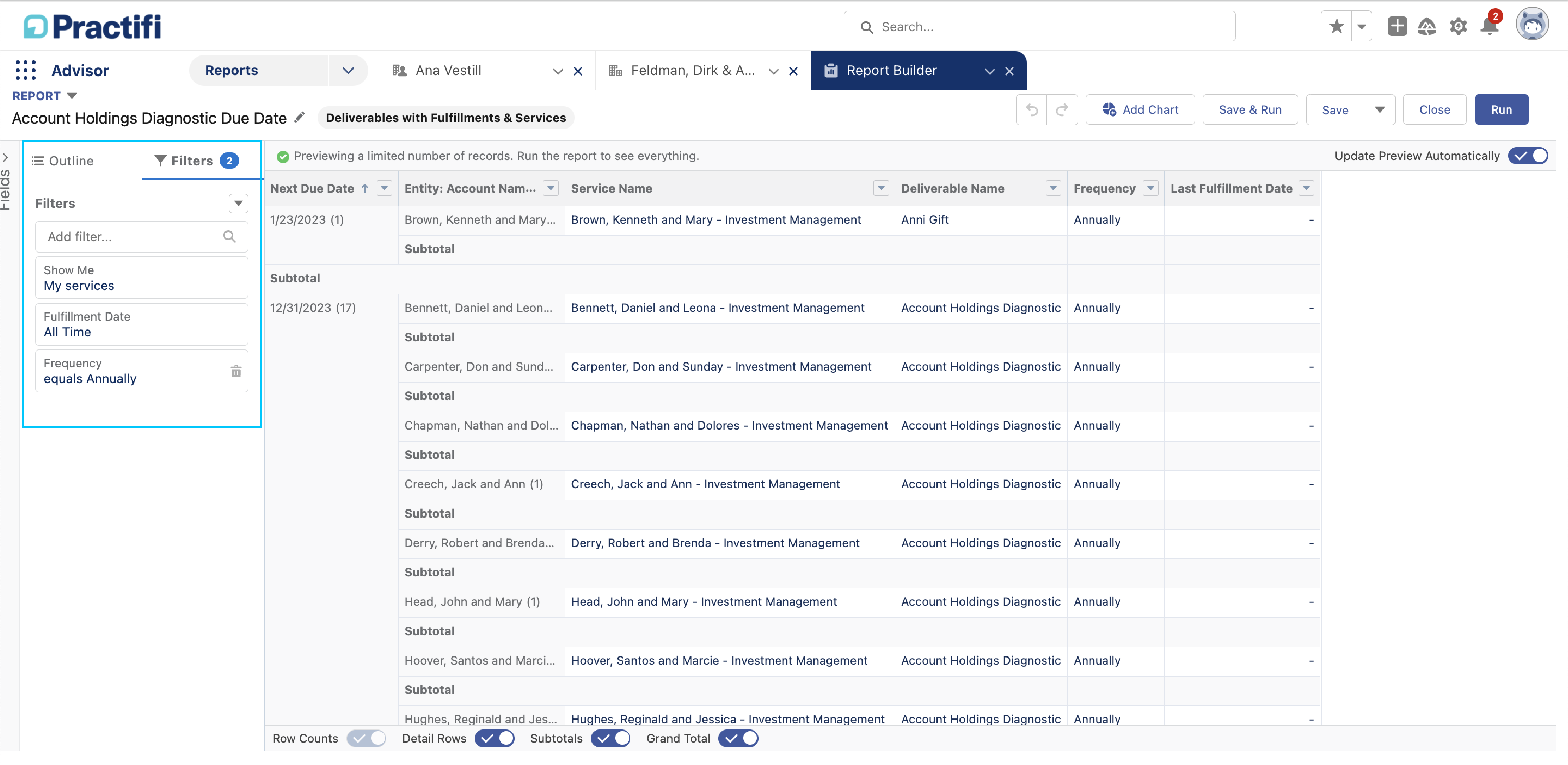Open the Ana Vestill tab
The width and height of the screenshot is (1568, 765).
[449, 71]
